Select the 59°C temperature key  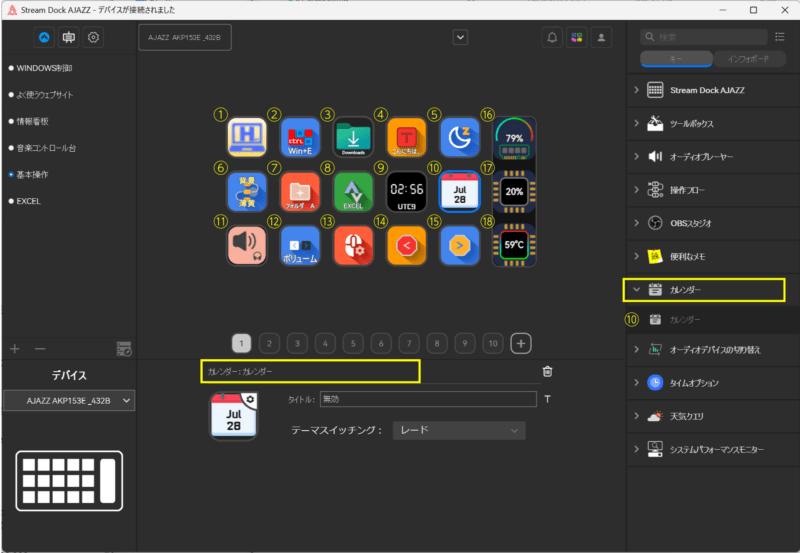[x=514, y=245]
